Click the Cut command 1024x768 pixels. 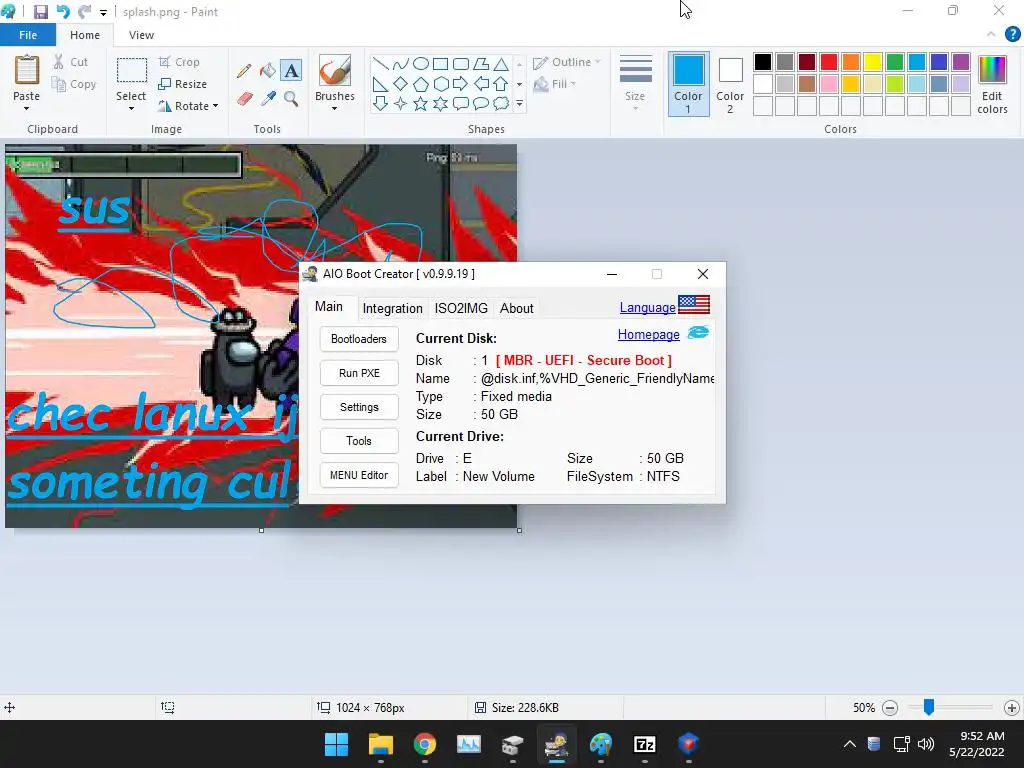point(71,62)
